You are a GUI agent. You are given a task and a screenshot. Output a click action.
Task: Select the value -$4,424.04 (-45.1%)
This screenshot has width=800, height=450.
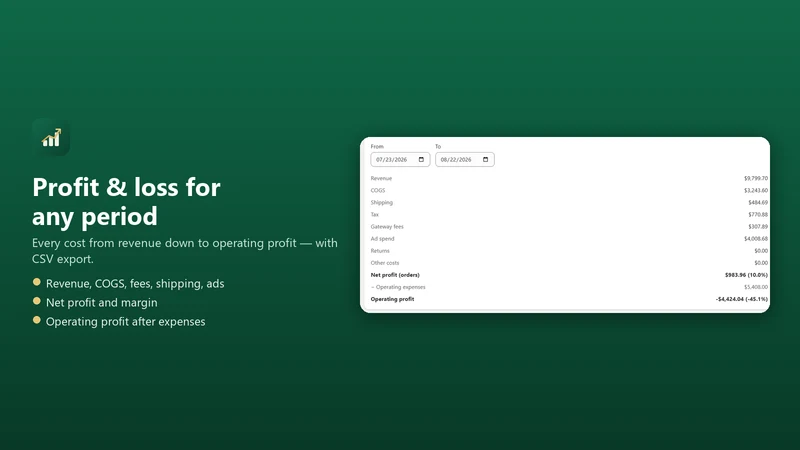click(742, 299)
